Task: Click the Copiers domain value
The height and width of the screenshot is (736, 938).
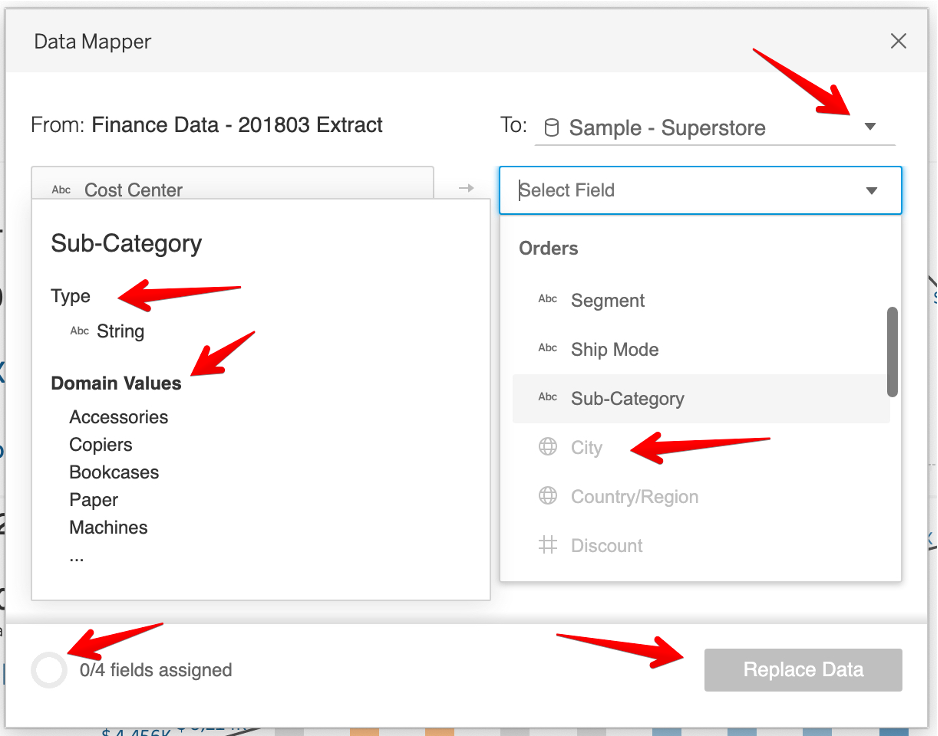Action: pos(100,445)
